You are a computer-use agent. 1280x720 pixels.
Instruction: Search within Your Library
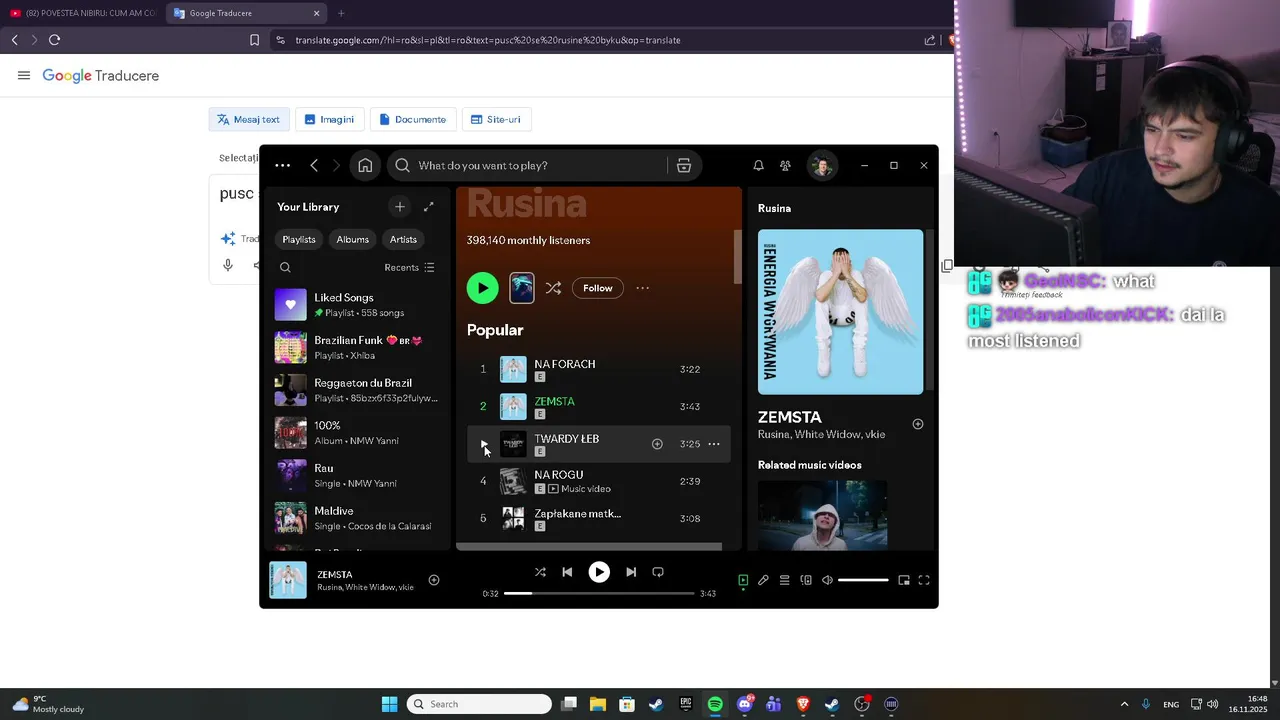[285, 268]
